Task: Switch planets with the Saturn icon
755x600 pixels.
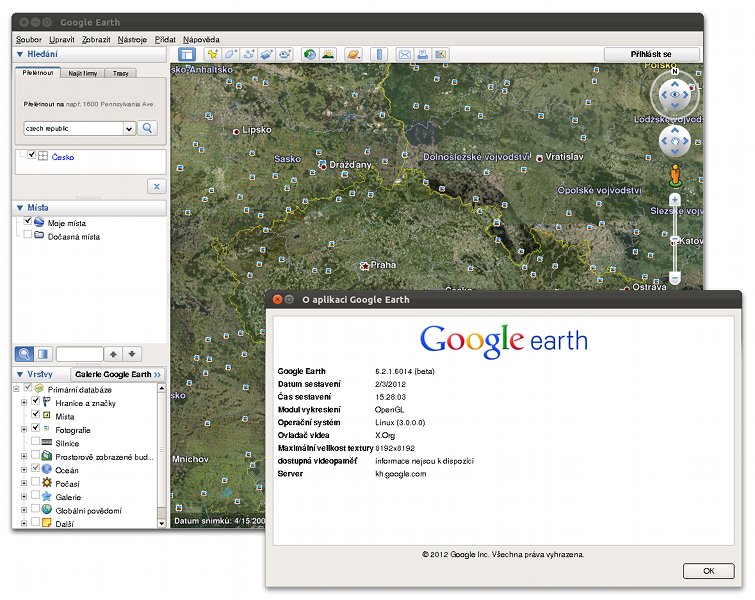Action: (353, 54)
